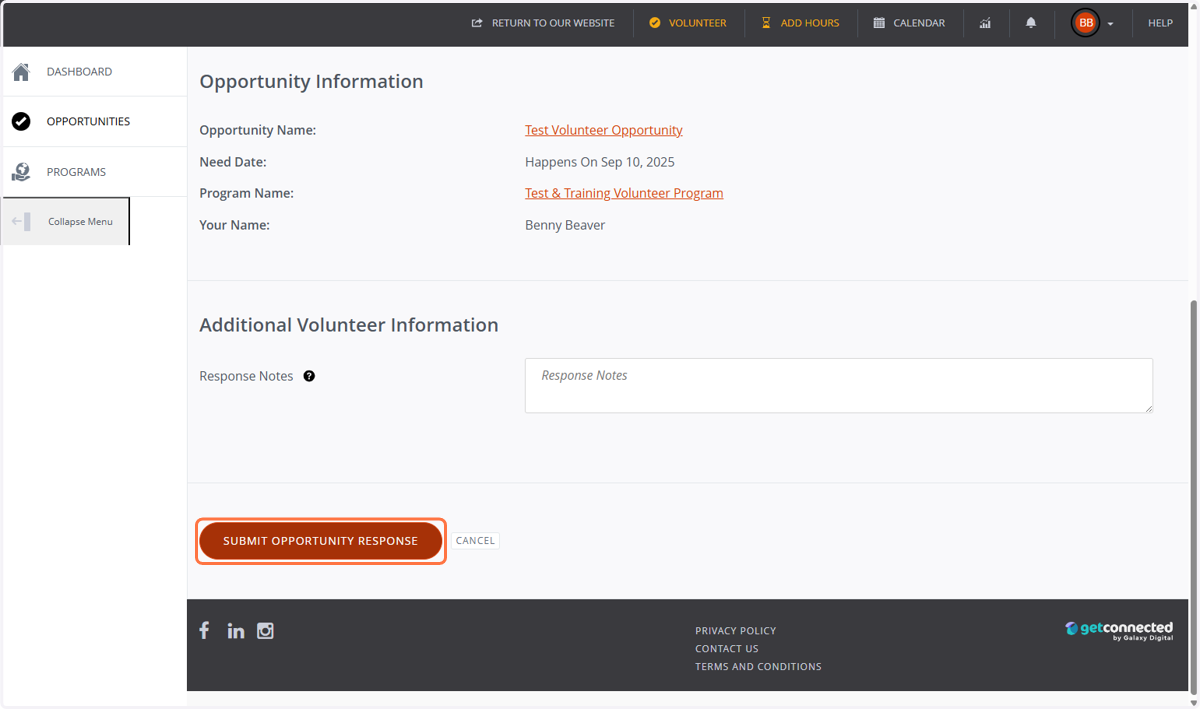Open the notifications bell
Viewport: 1200px width, 709px height.
[1031, 22]
